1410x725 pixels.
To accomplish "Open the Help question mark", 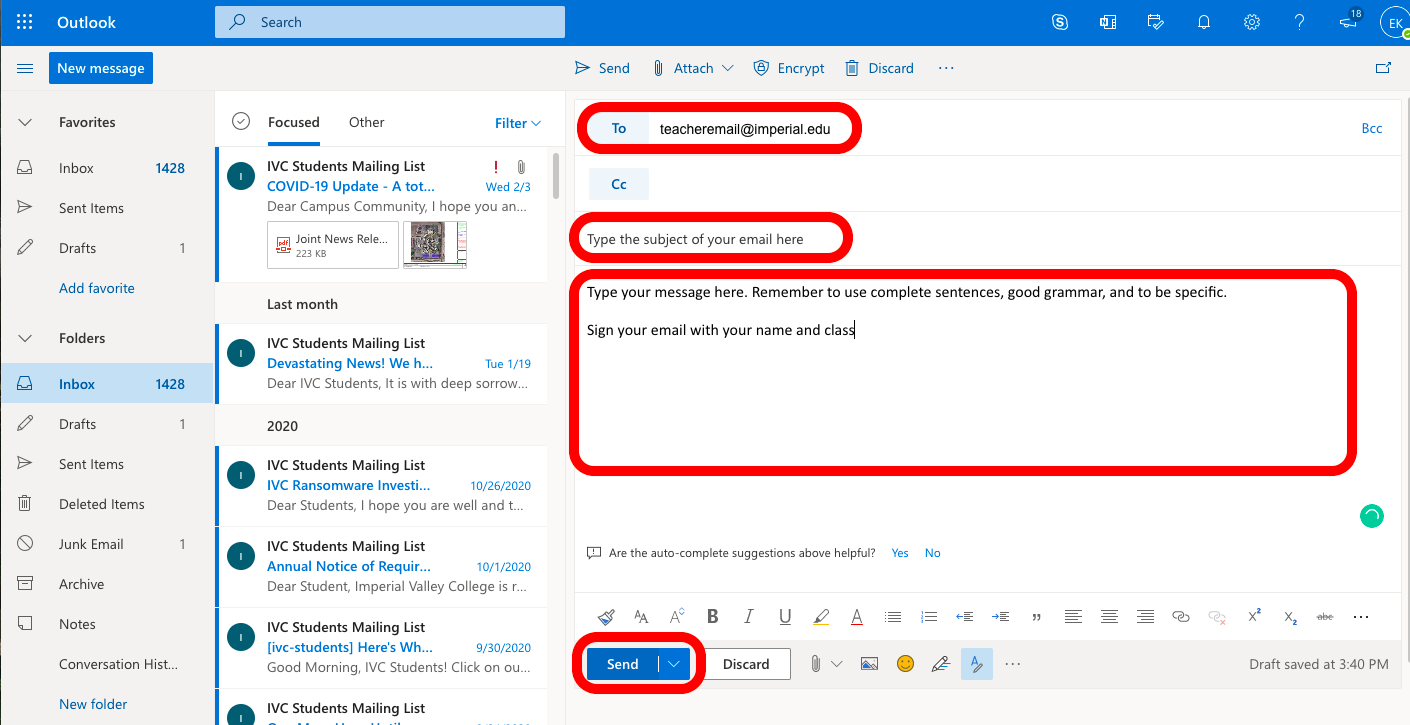I will [1299, 22].
